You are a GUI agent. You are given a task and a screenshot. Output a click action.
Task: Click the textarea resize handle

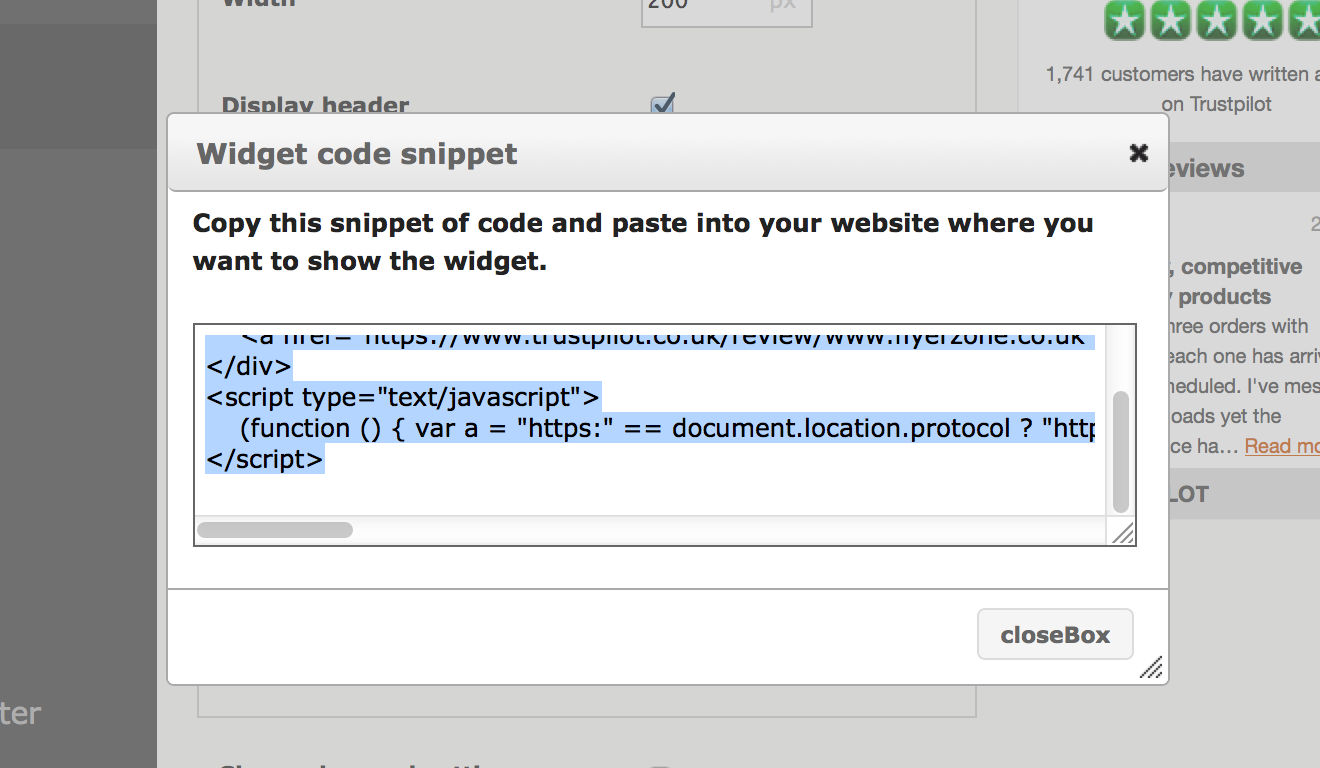(1123, 533)
